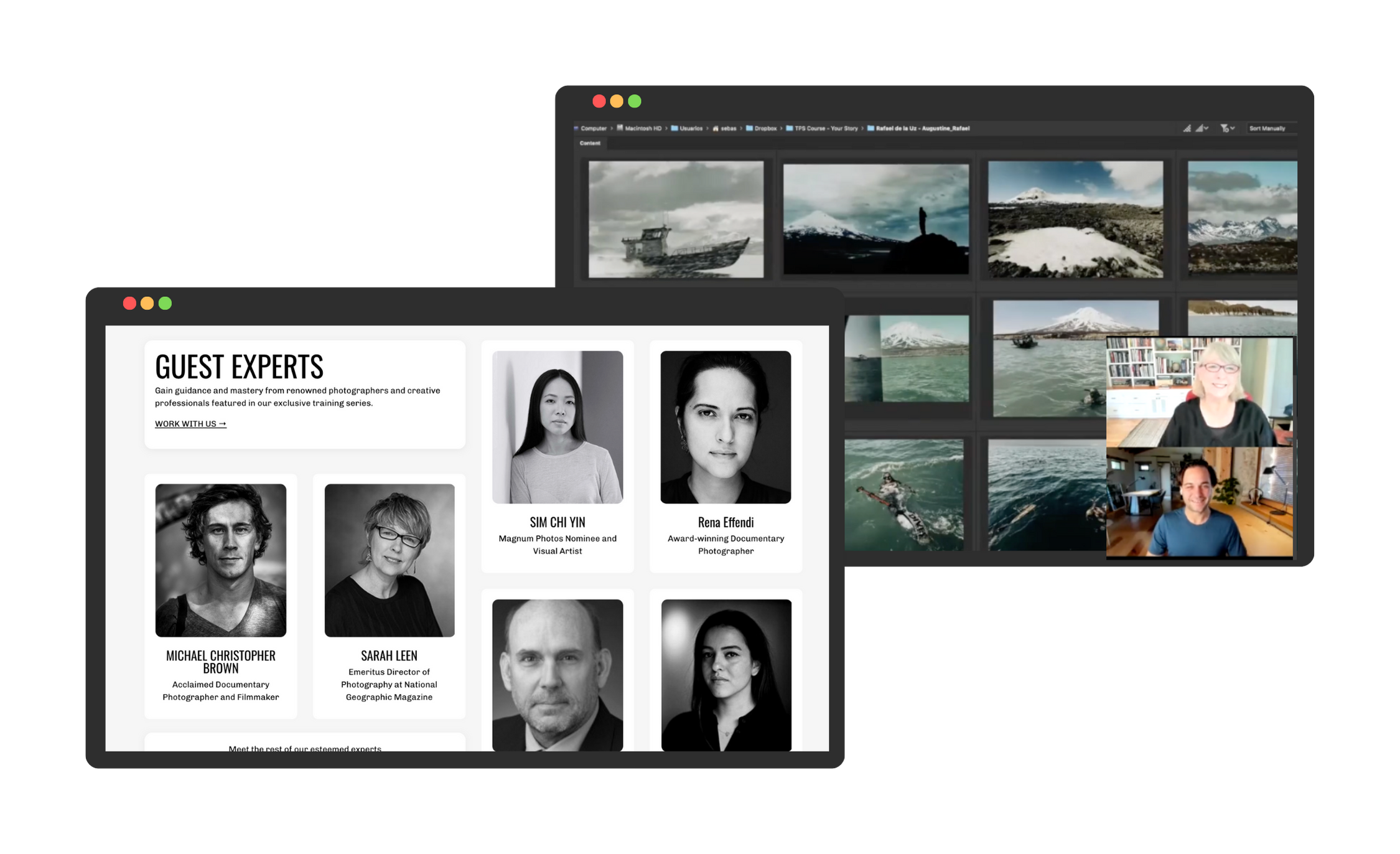
Task: Click Sarah Leen's portrait photo
Action: click(x=390, y=560)
